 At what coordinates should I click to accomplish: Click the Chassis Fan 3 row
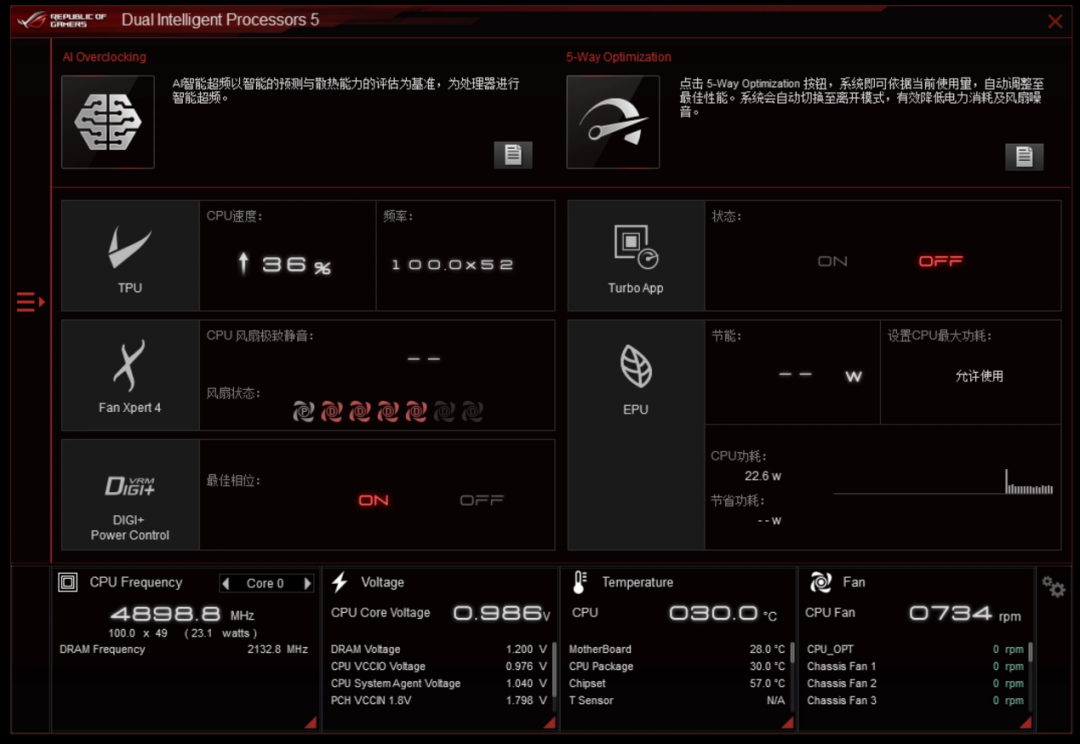pyautogui.click(x=915, y=701)
